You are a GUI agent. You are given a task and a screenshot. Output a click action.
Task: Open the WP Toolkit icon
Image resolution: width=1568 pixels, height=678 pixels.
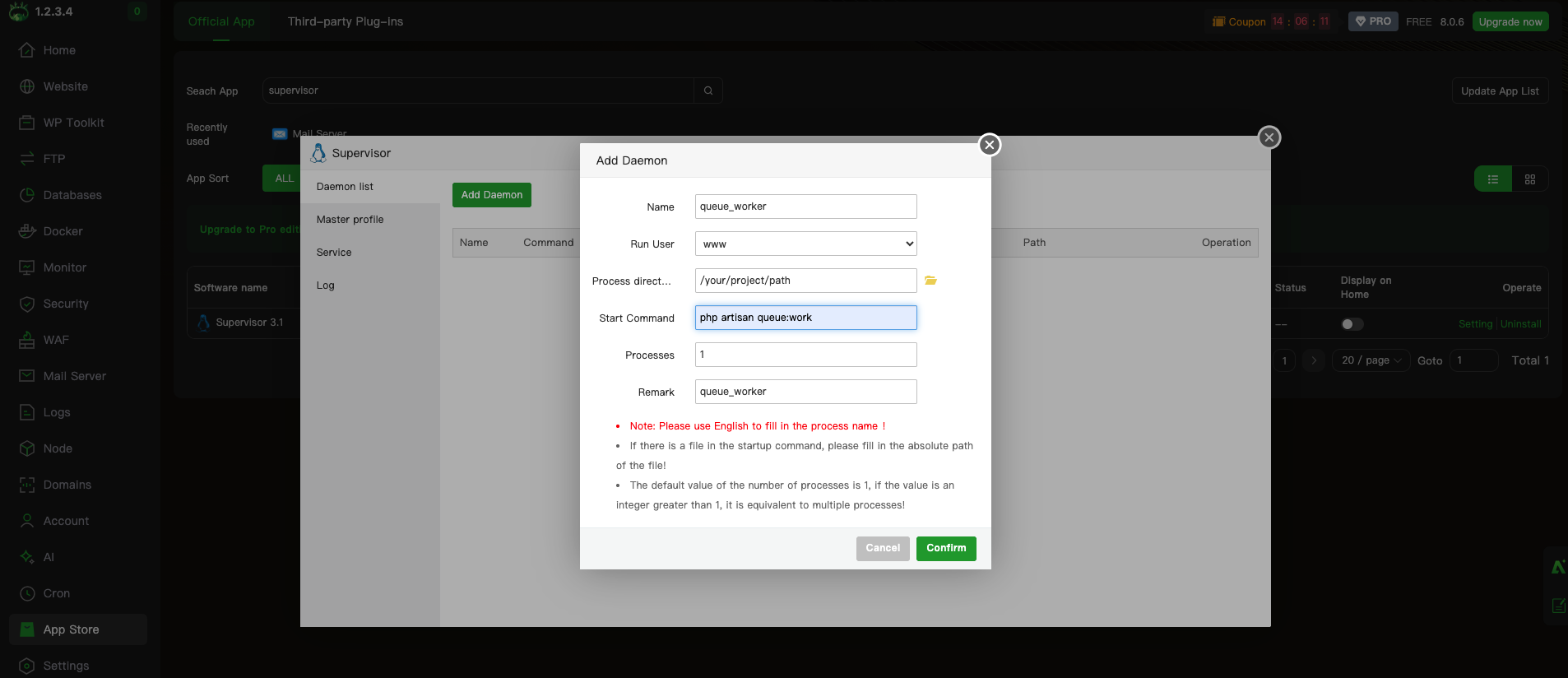click(x=27, y=123)
